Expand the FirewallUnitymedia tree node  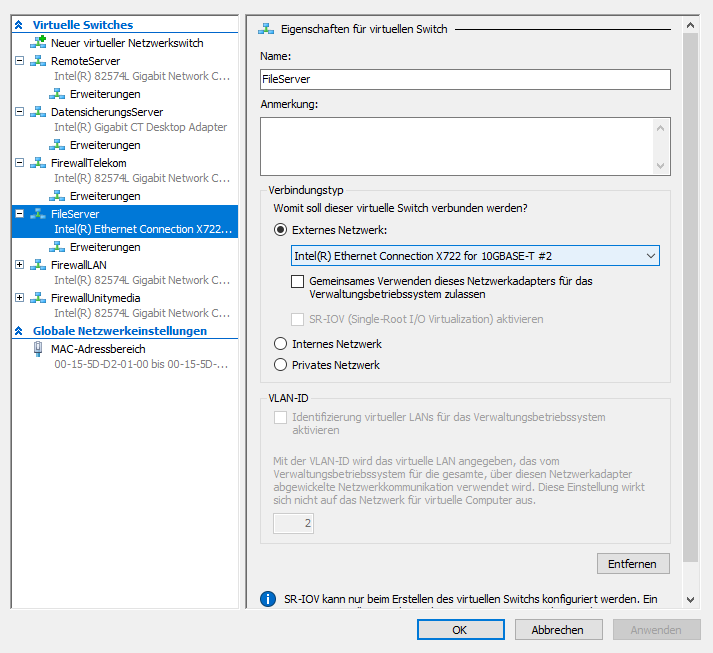[20, 297]
